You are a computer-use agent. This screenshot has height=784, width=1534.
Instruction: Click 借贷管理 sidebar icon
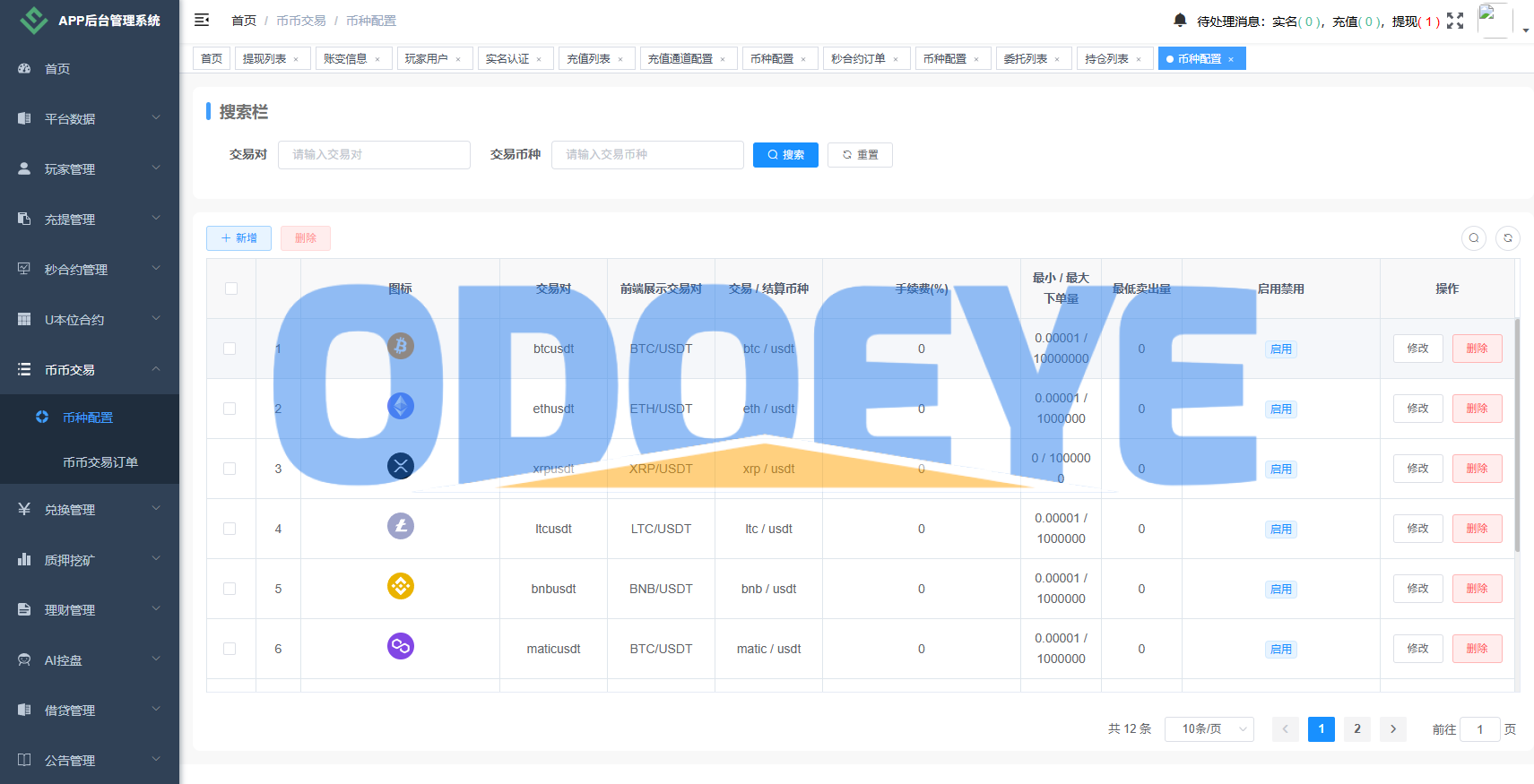tap(24, 710)
